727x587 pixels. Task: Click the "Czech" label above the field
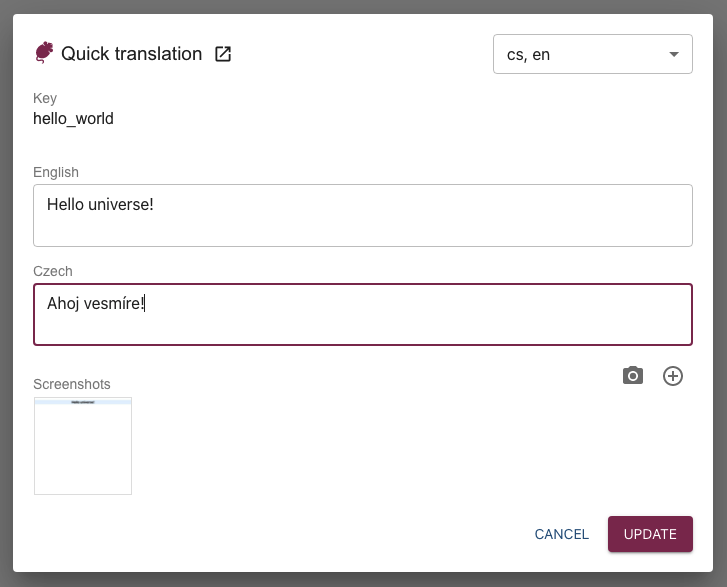point(53,271)
